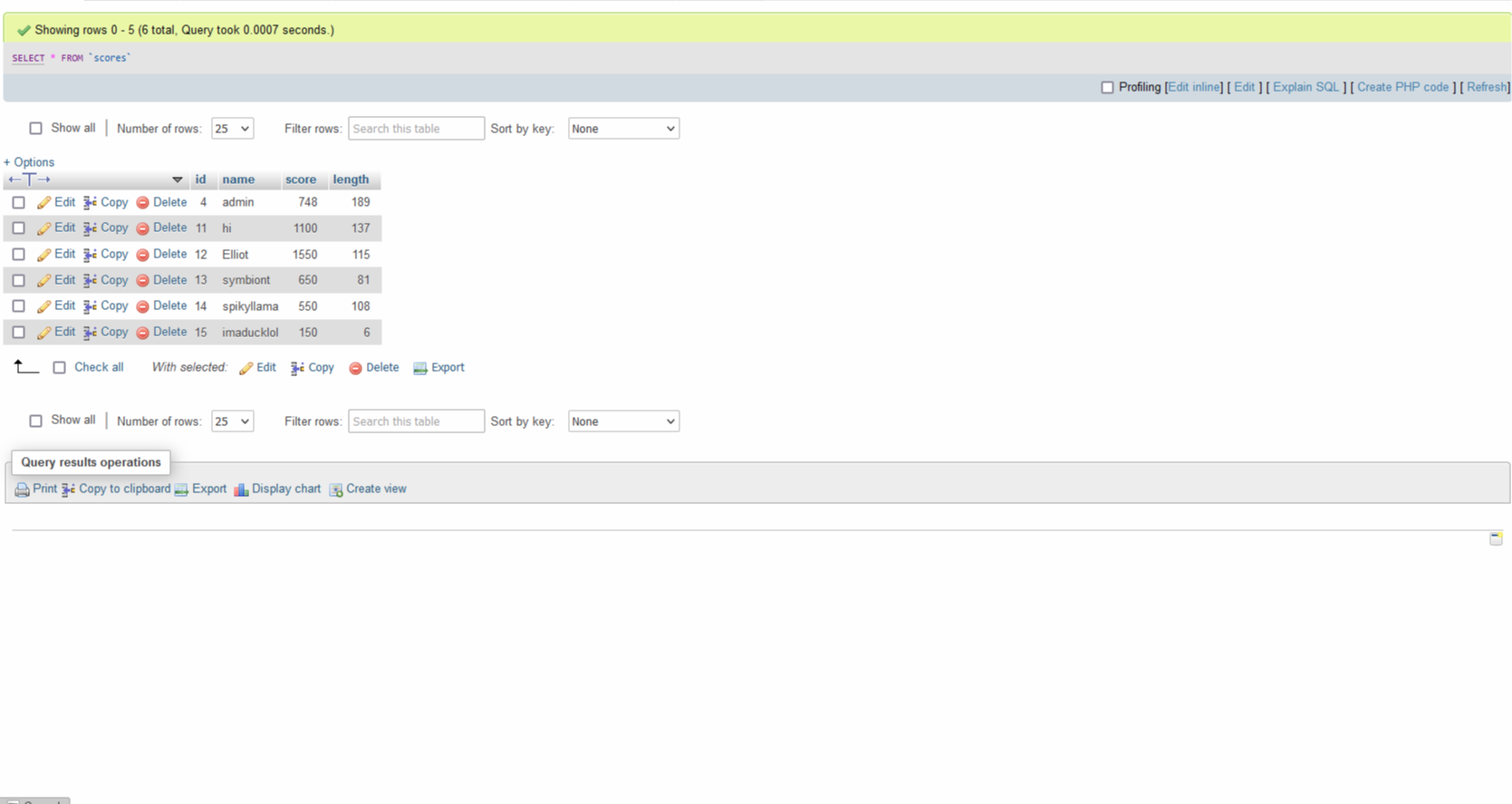Click the With selected red Delete icon
Viewport: 1512px width, 804px height.
click(x=355, y=368)
